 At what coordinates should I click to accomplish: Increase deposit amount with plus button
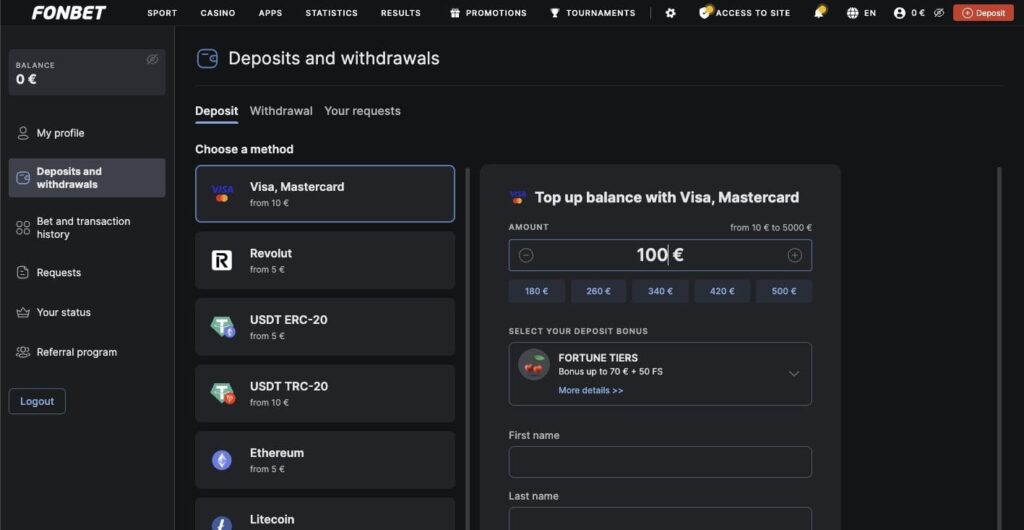(795, 255)
